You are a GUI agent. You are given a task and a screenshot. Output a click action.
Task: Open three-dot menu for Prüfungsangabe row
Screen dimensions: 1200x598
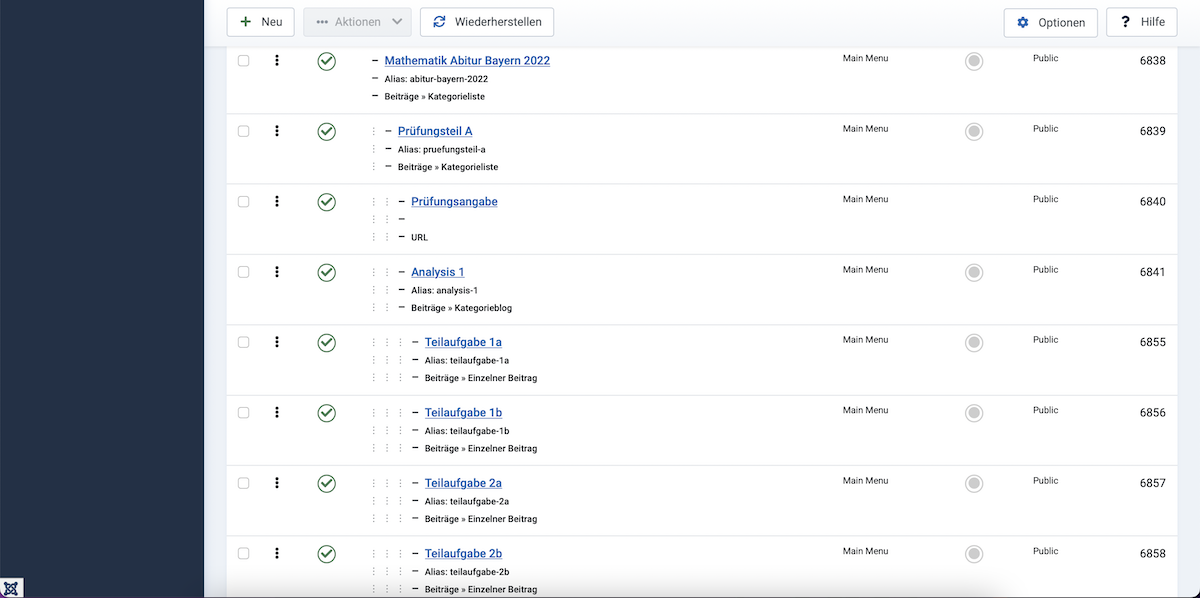pyautogui.click(x=277, y=201)
